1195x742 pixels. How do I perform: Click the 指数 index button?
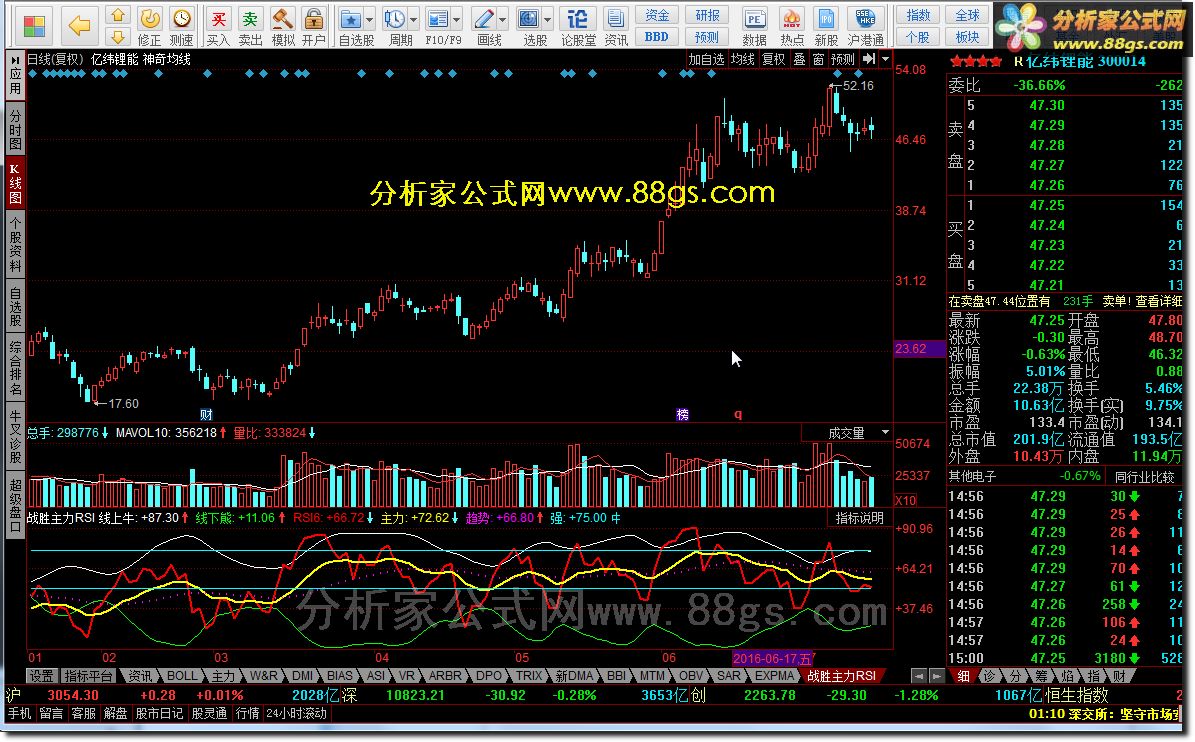coord(918,15)
